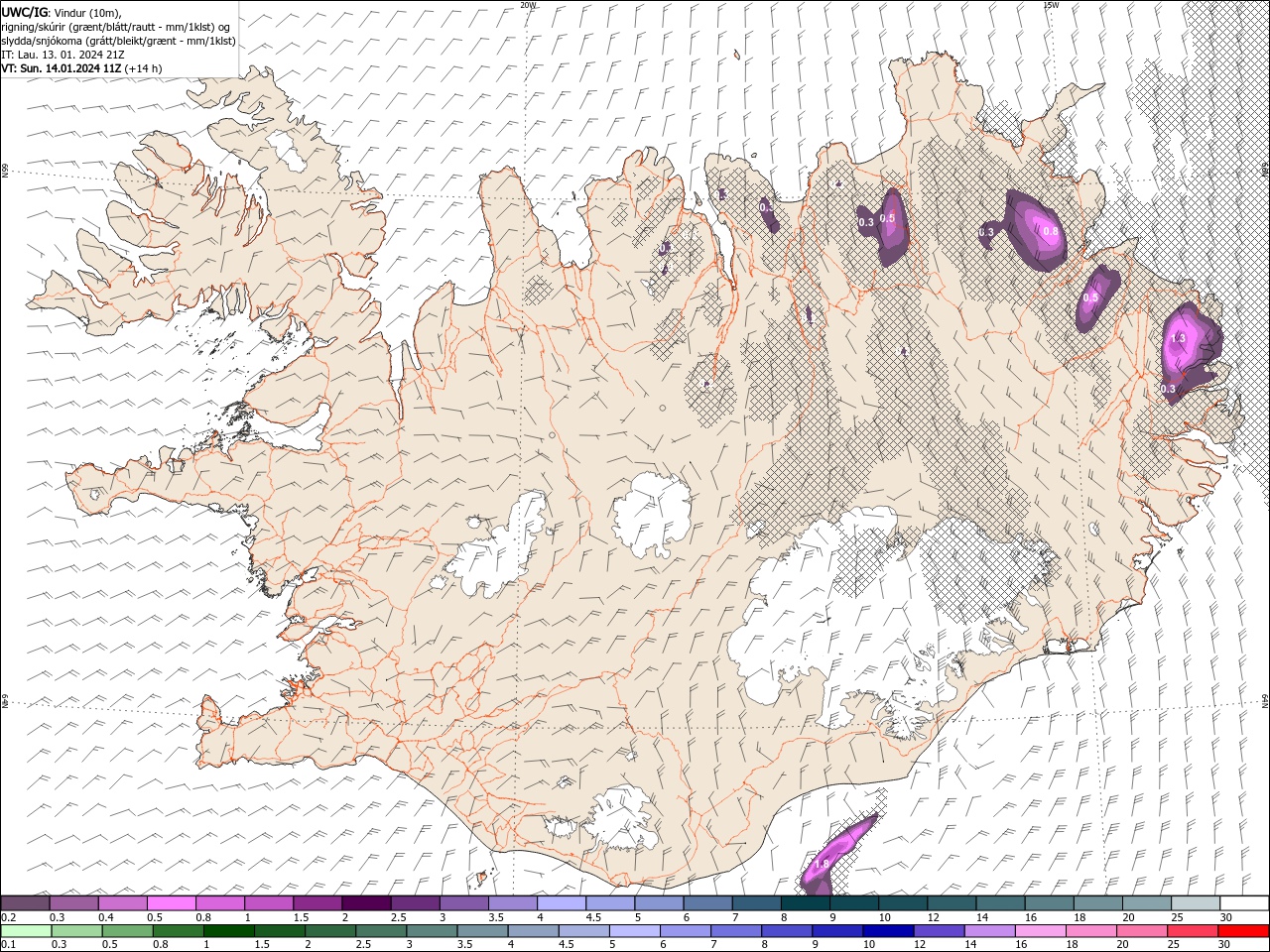Screen dimensions: 1270x952
Task: Select light violet rain swatch between 14 and 16
Action: (988, 931)
